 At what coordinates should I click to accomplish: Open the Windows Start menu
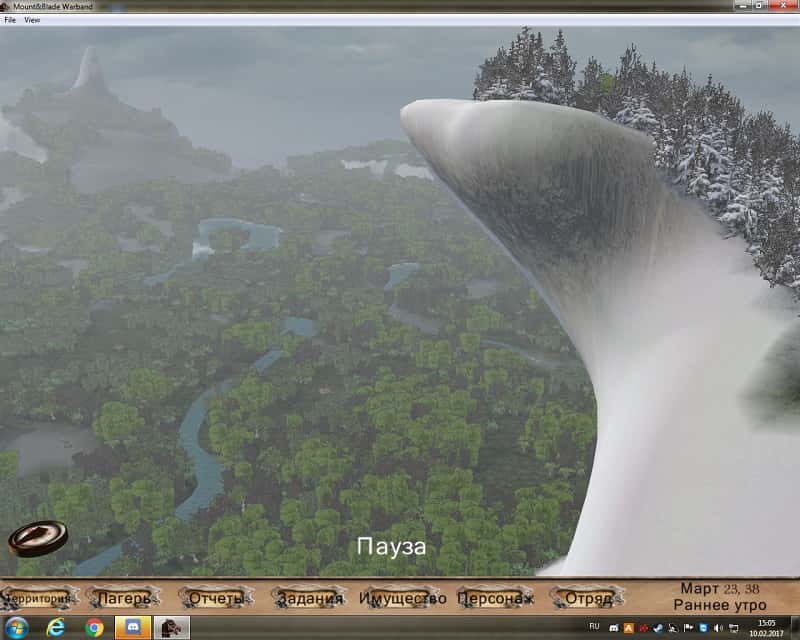pos(17,628)
